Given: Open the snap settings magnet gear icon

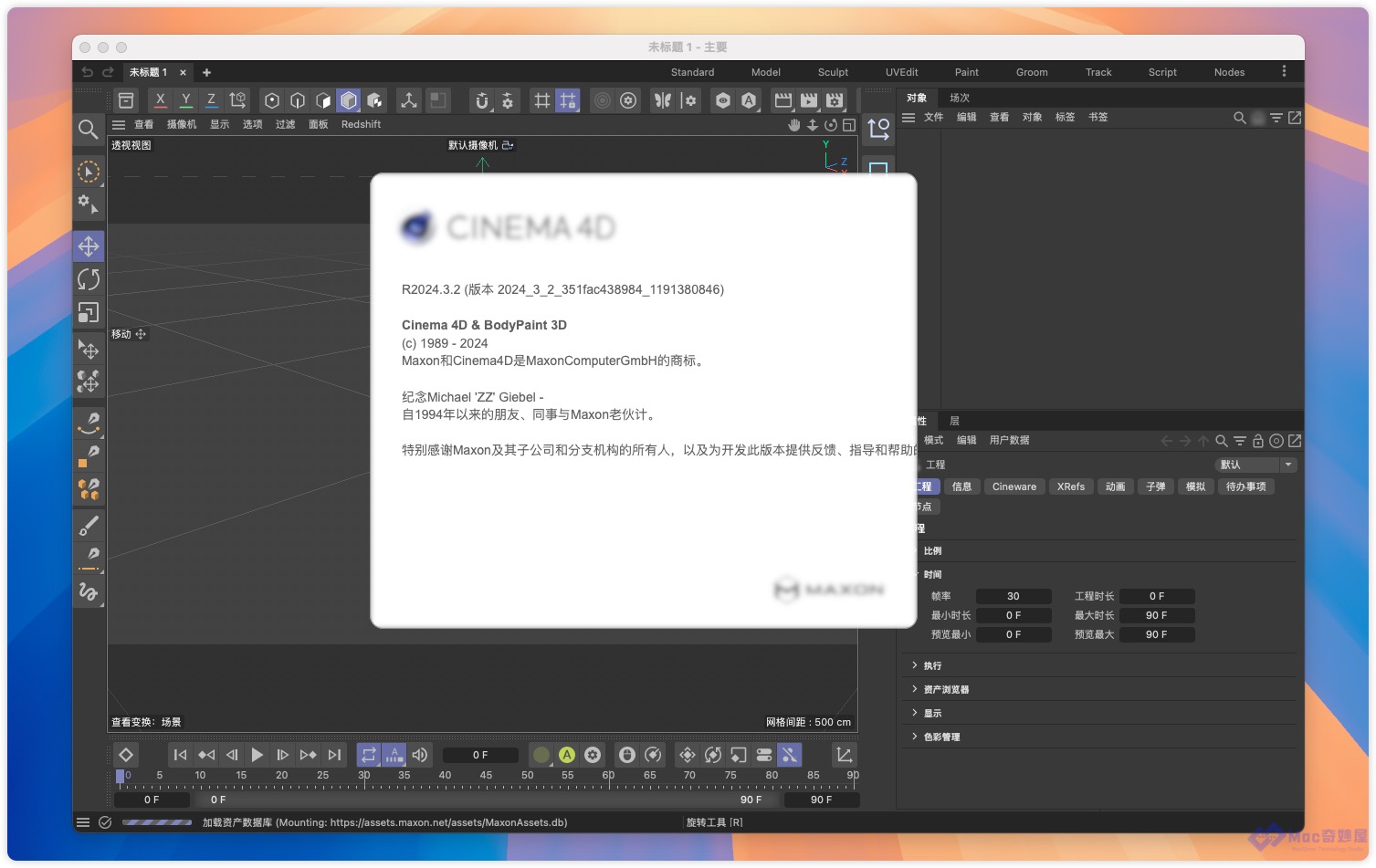Looking at the screenshot, I should coord(508,100).
